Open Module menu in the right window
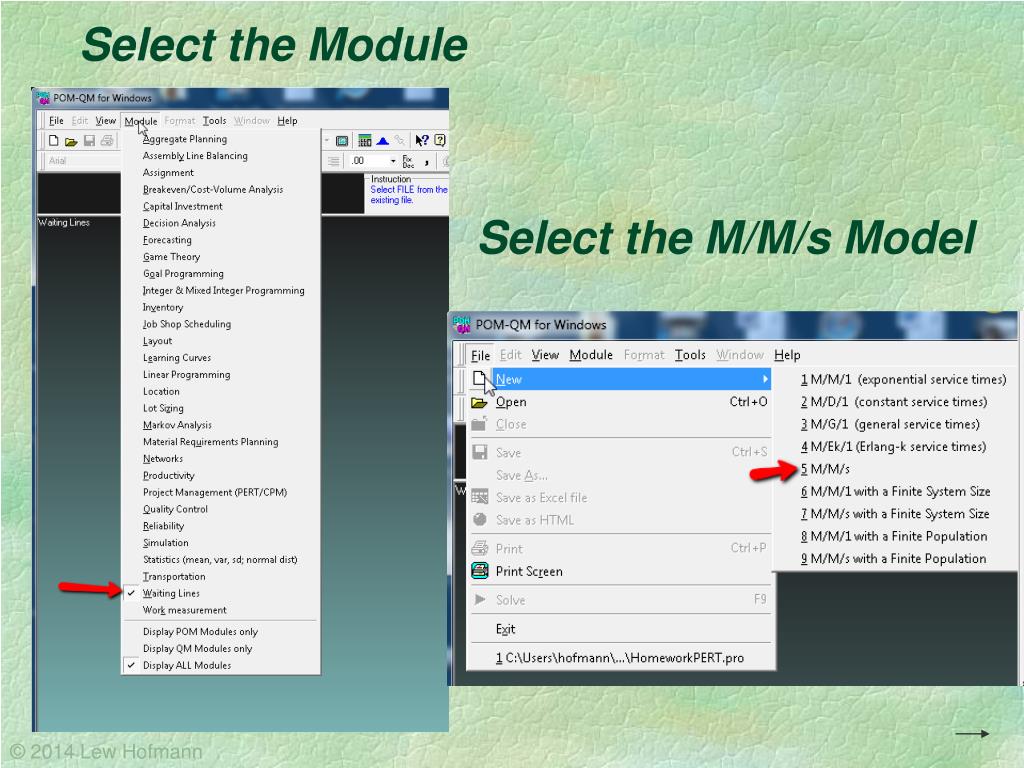 (x=591, y=355)
